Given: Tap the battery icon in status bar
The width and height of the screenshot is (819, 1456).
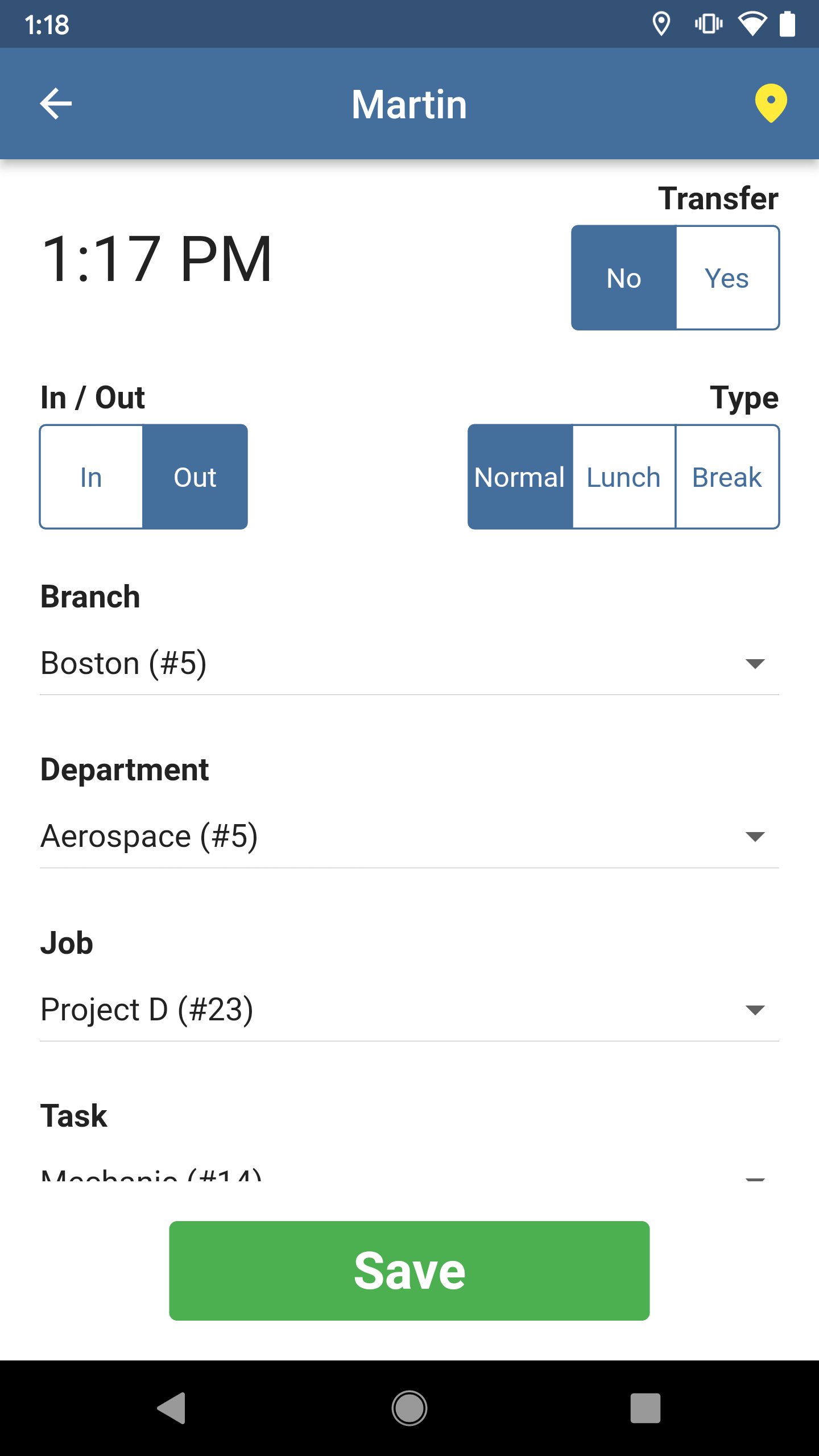Looking at the screenshot, I should point(787,24).
